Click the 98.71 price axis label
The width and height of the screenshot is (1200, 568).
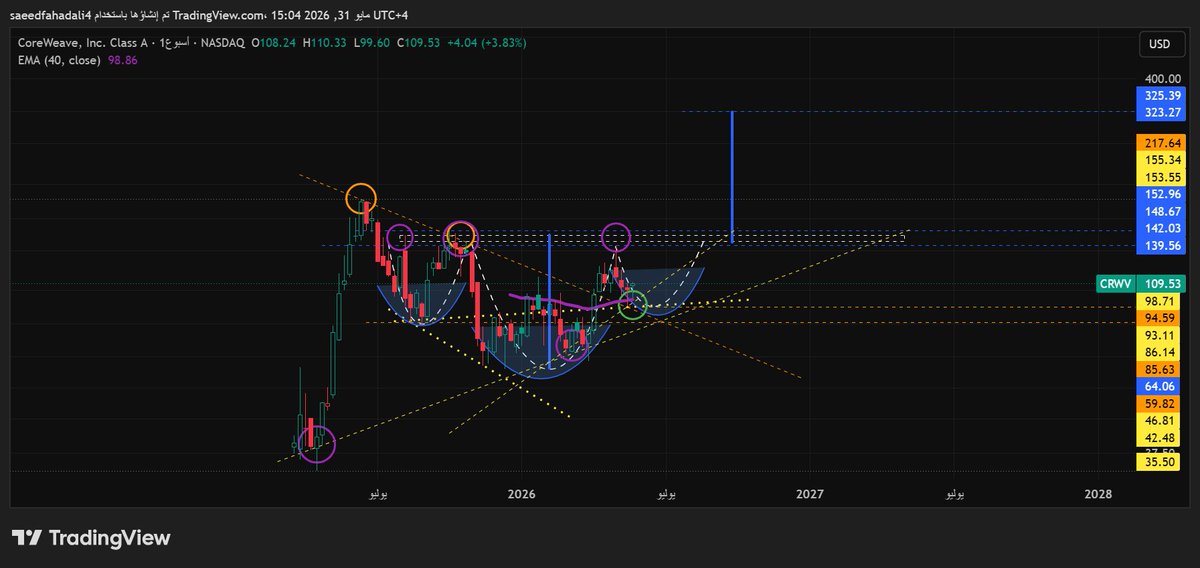[x=1158, y=301]
